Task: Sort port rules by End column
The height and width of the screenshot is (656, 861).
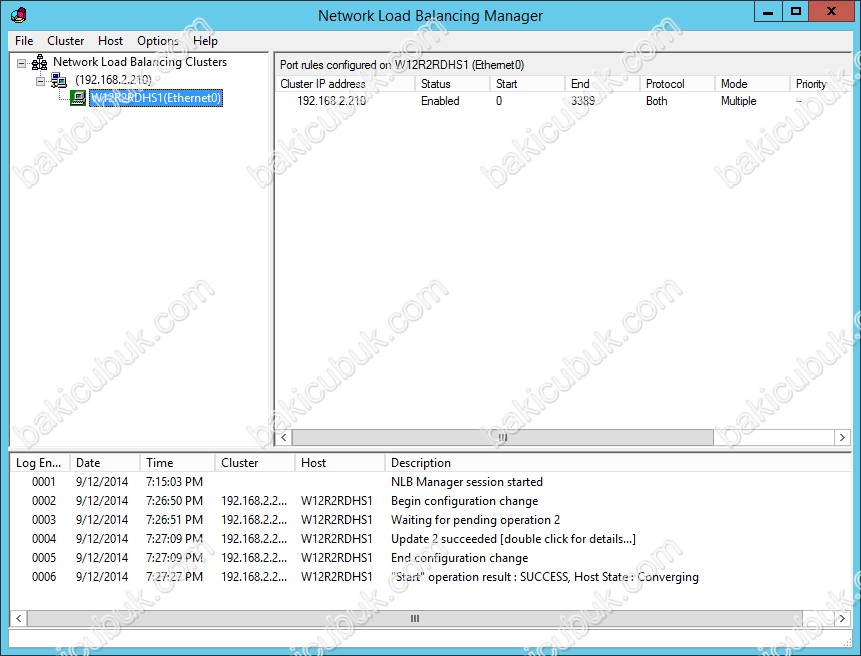Action: pyautogui.click(x=602, y=83)
